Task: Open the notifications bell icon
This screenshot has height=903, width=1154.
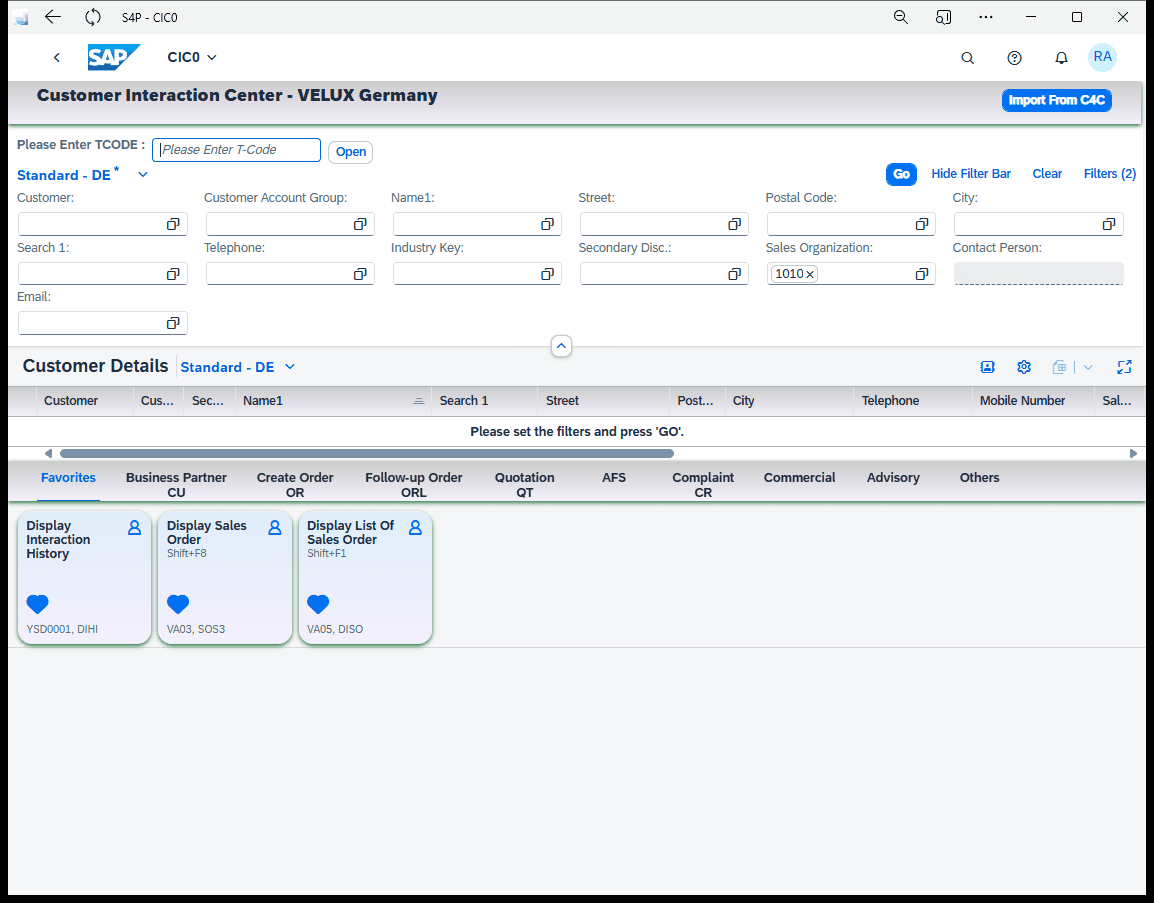Action: 1061,58
